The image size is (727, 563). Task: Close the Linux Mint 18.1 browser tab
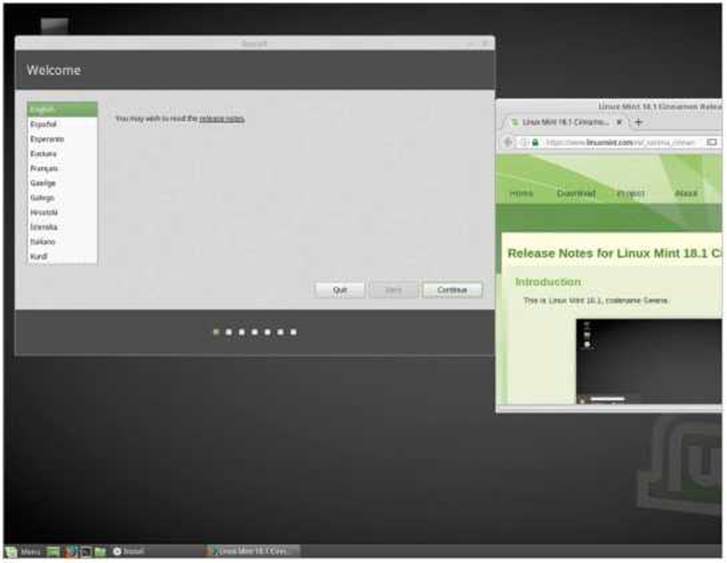pyautogui.click(x=619, y=122)
